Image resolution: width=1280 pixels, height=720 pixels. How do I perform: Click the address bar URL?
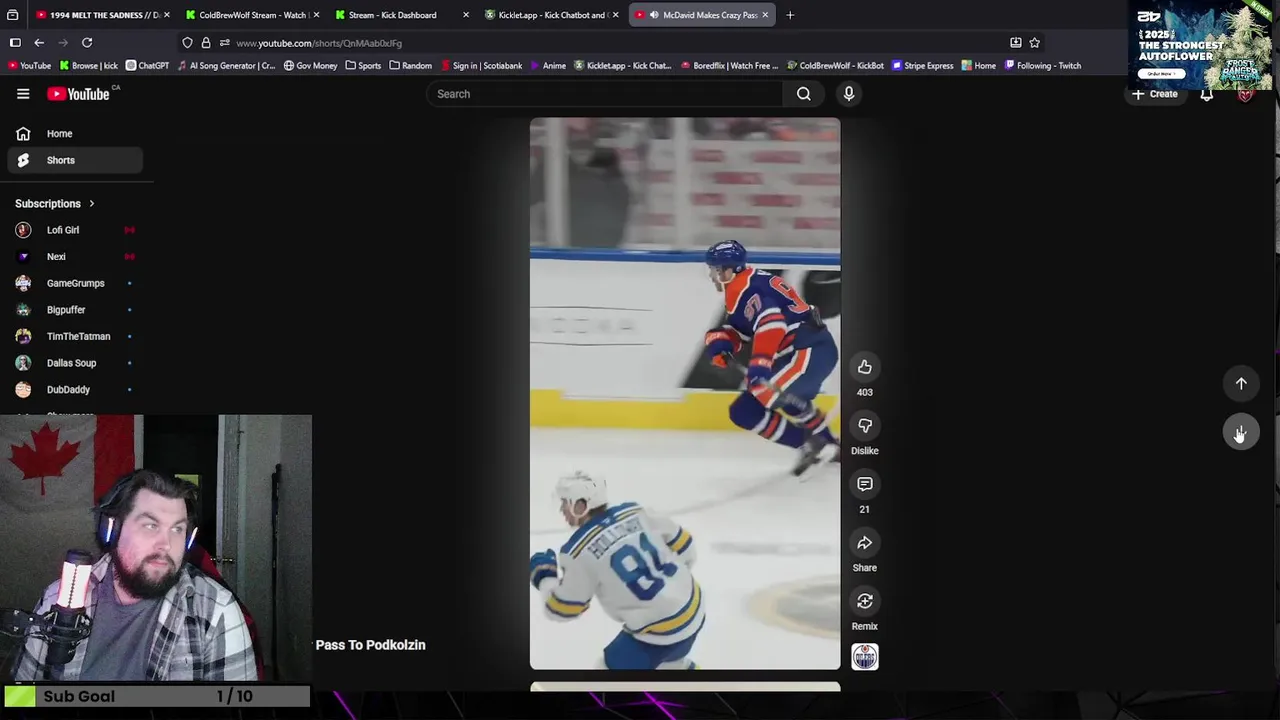pos(319,43)
